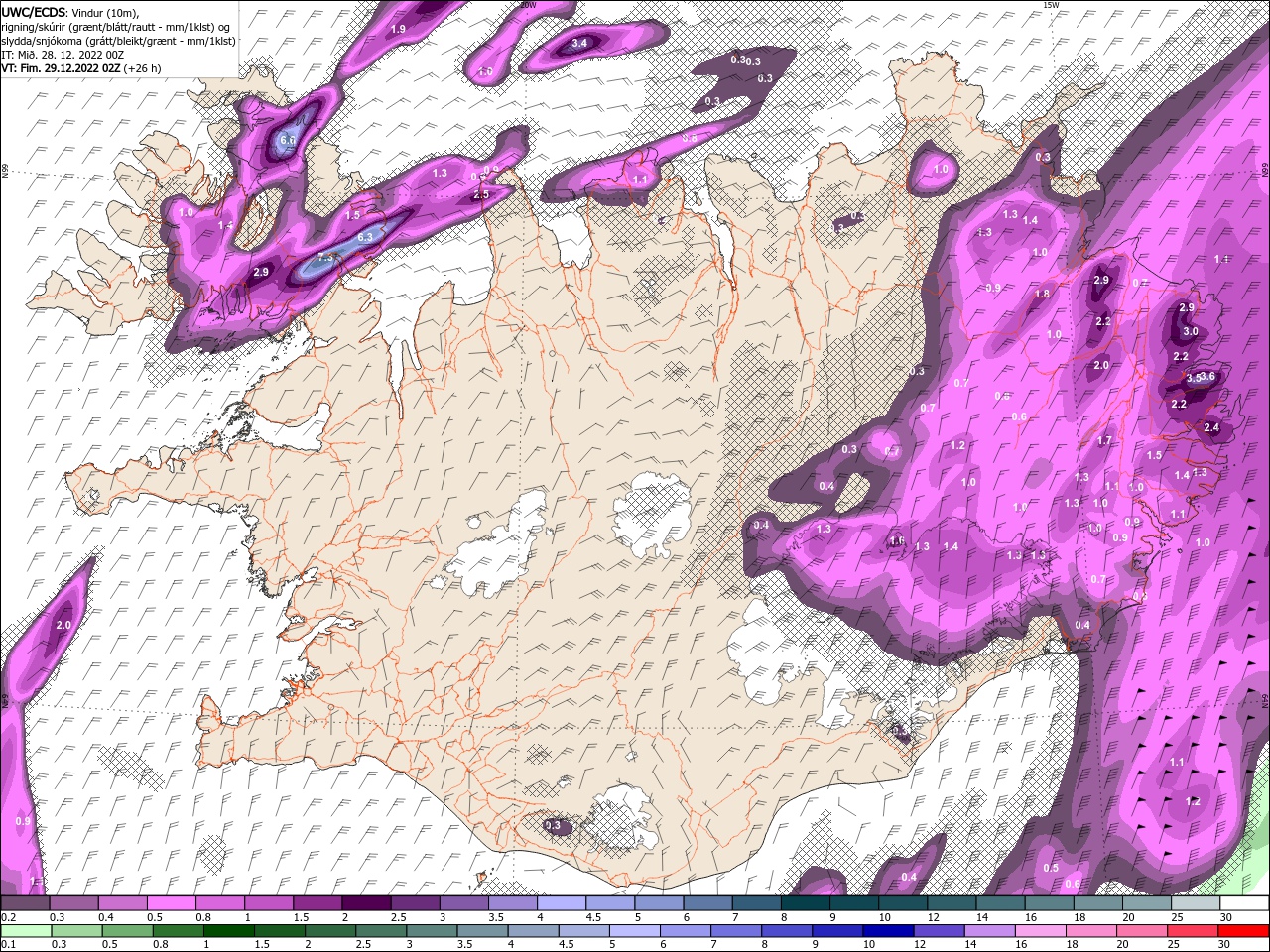This screenshot has height=952, width=1270.
Task: Select the 1.8 value in the northeast
Action: pyautogui.click(x=1042, y=294)
